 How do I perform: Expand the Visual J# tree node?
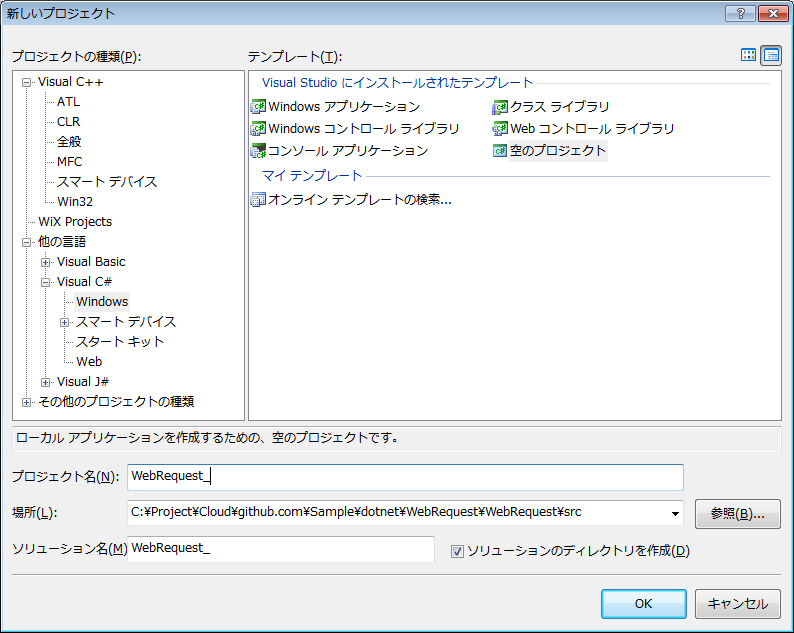click(x=46, y=382)
